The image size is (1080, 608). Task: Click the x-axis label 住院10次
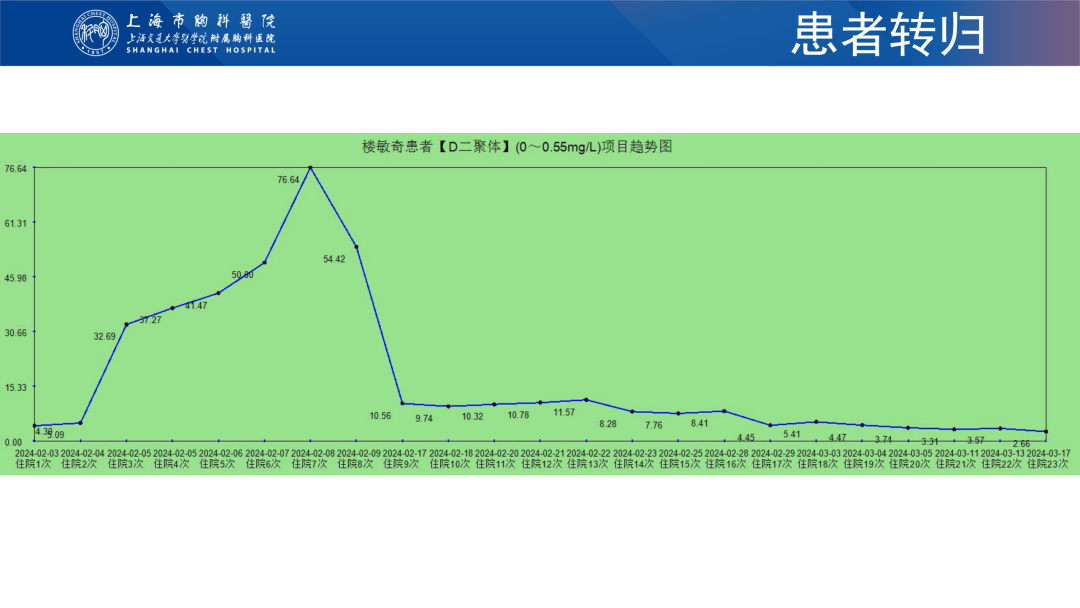click(450, 464)
